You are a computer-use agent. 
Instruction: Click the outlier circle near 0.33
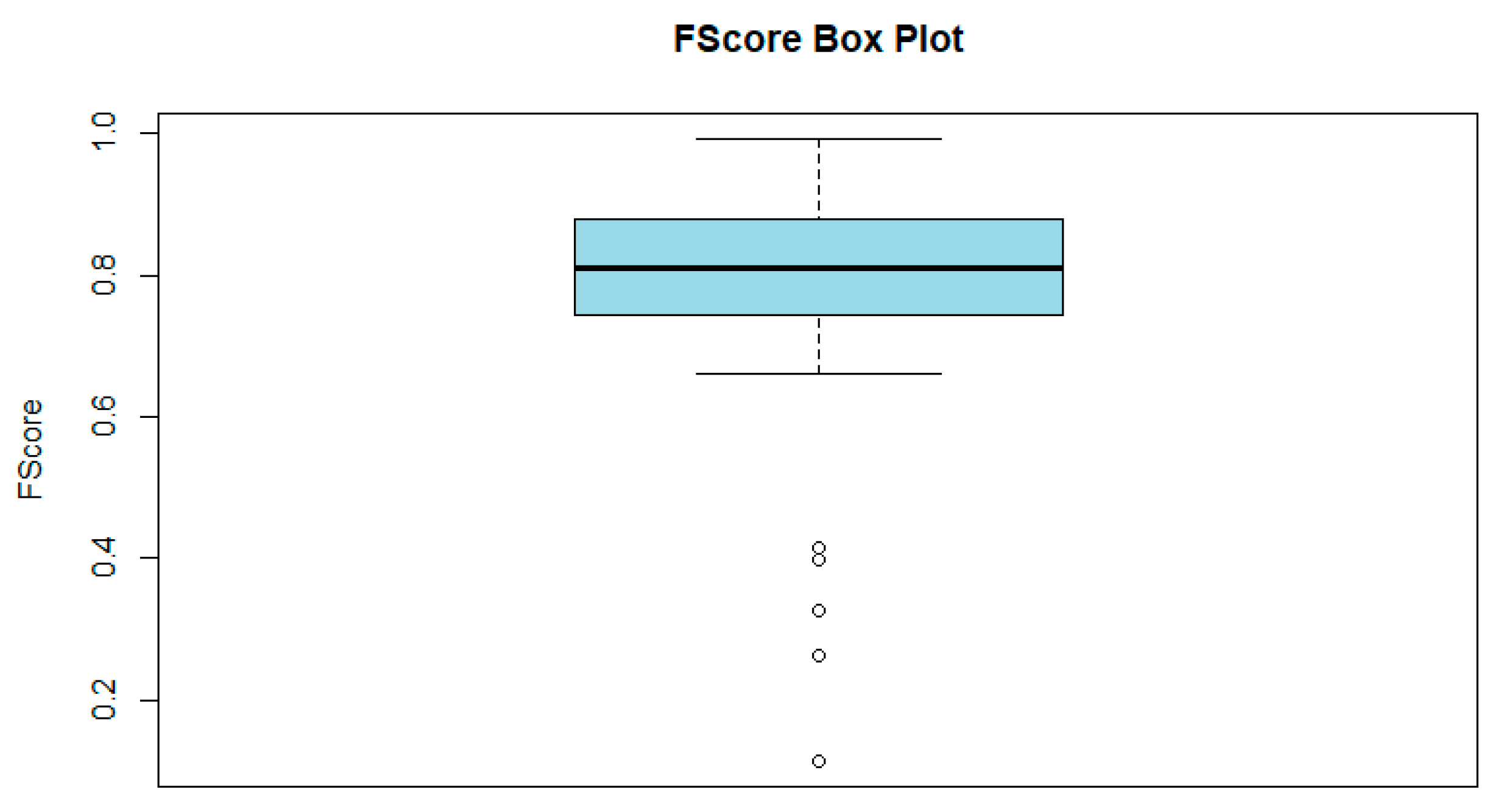pyautogui.click(x=819, y=610)
